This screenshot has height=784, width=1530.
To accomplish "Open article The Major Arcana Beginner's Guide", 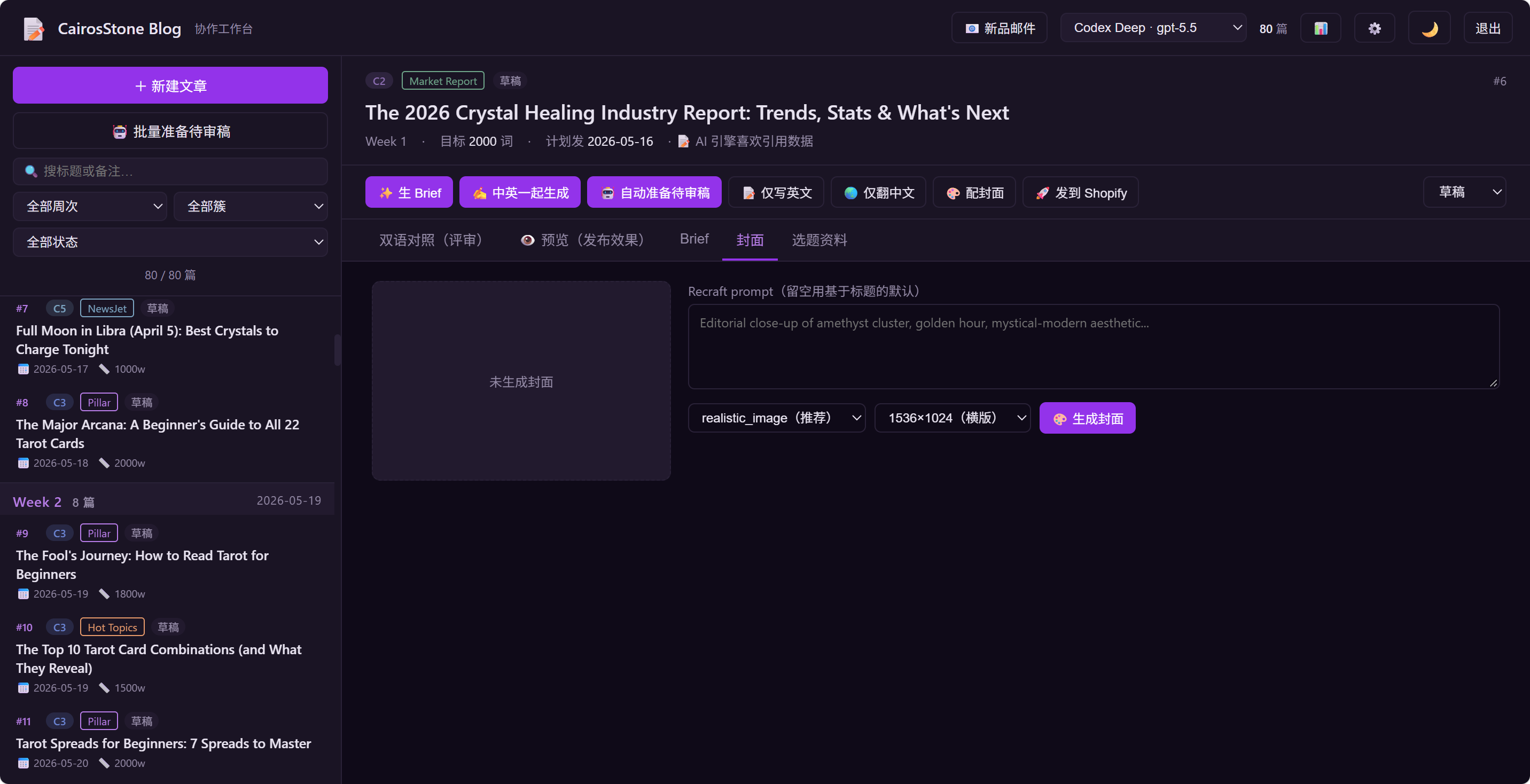I will (x=167, y=433).
